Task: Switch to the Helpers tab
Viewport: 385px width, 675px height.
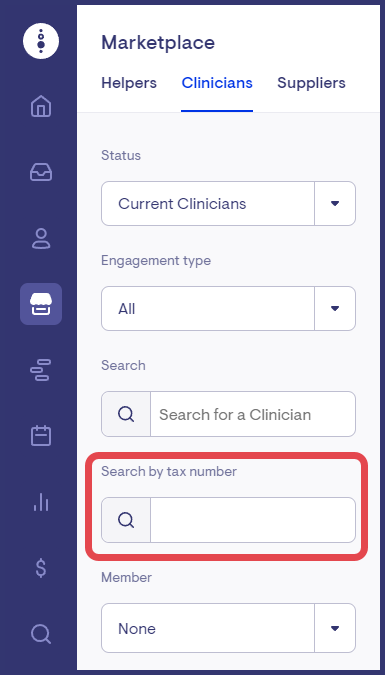Action: [129, 83]
